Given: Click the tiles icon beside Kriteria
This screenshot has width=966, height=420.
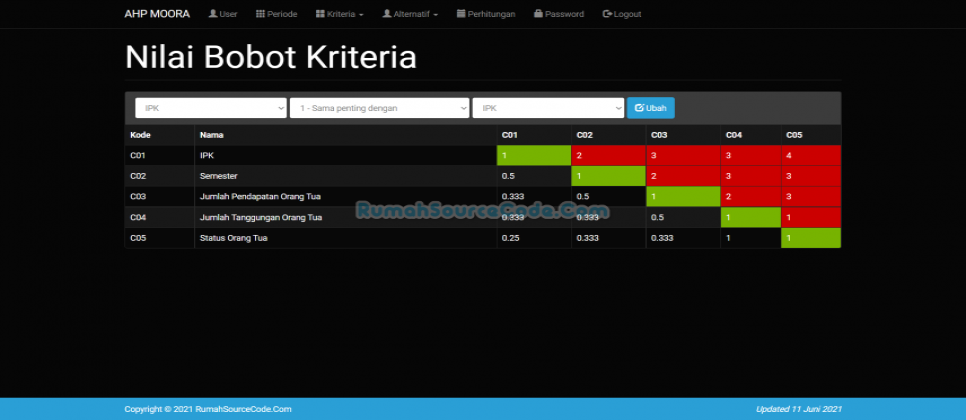Looking at the screenshot, I should pos(320,14).
